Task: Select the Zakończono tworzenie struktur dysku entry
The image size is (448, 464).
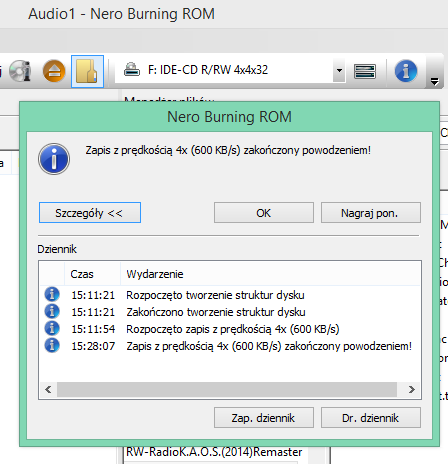Action: pyautogui.click(x=216, y=312)
